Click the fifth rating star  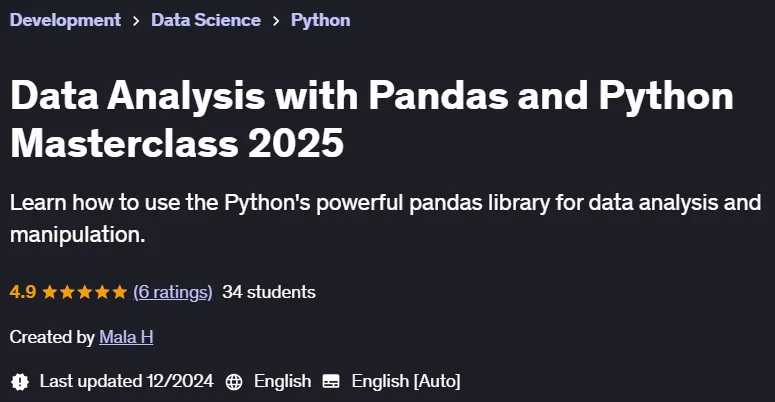[x=120, y=292]
